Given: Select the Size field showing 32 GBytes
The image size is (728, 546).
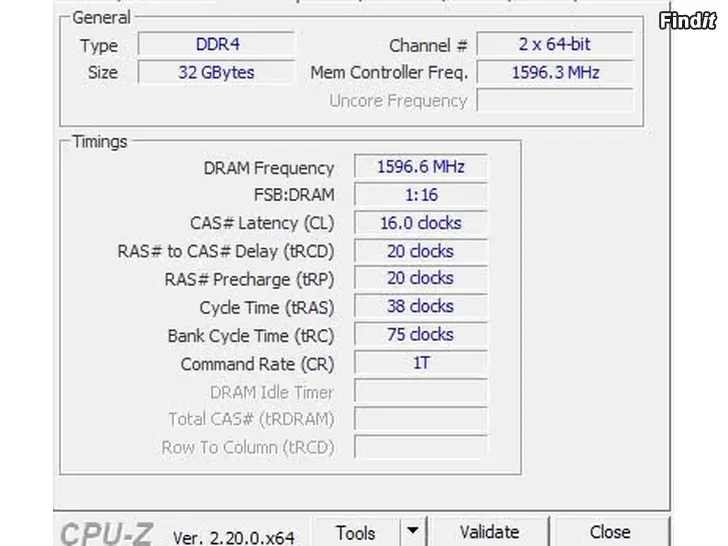Looking at the screenshot, I should click(216, 72).
